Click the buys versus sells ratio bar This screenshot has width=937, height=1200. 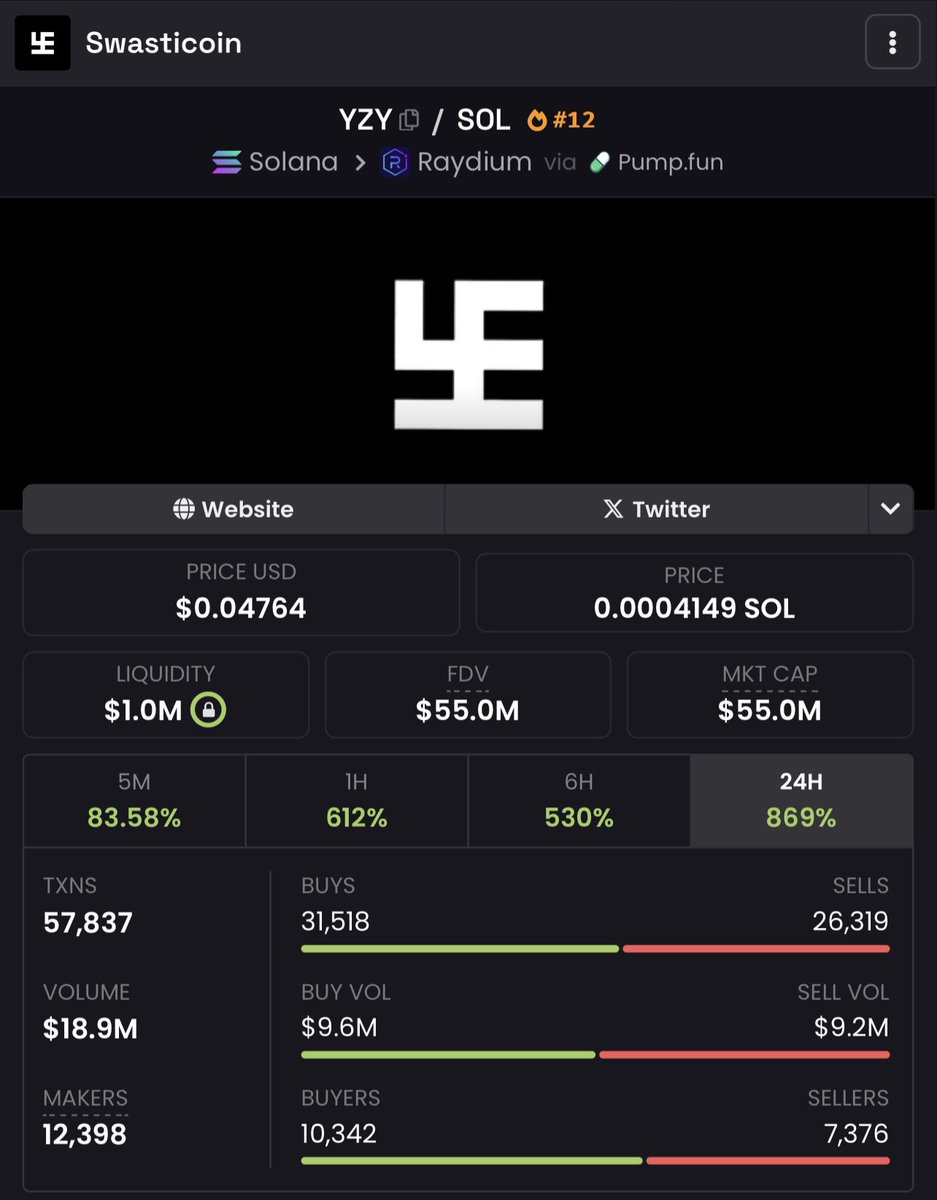[x=595, y=948]
